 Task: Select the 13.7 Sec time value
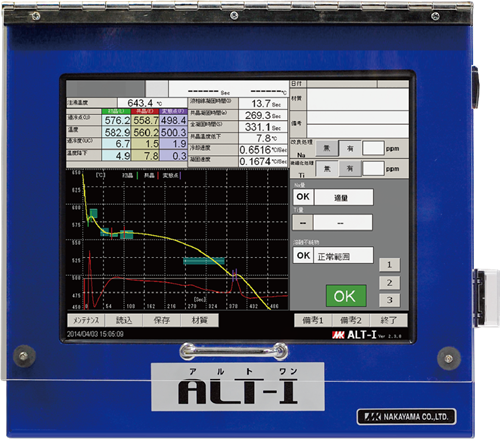point(263,103)
